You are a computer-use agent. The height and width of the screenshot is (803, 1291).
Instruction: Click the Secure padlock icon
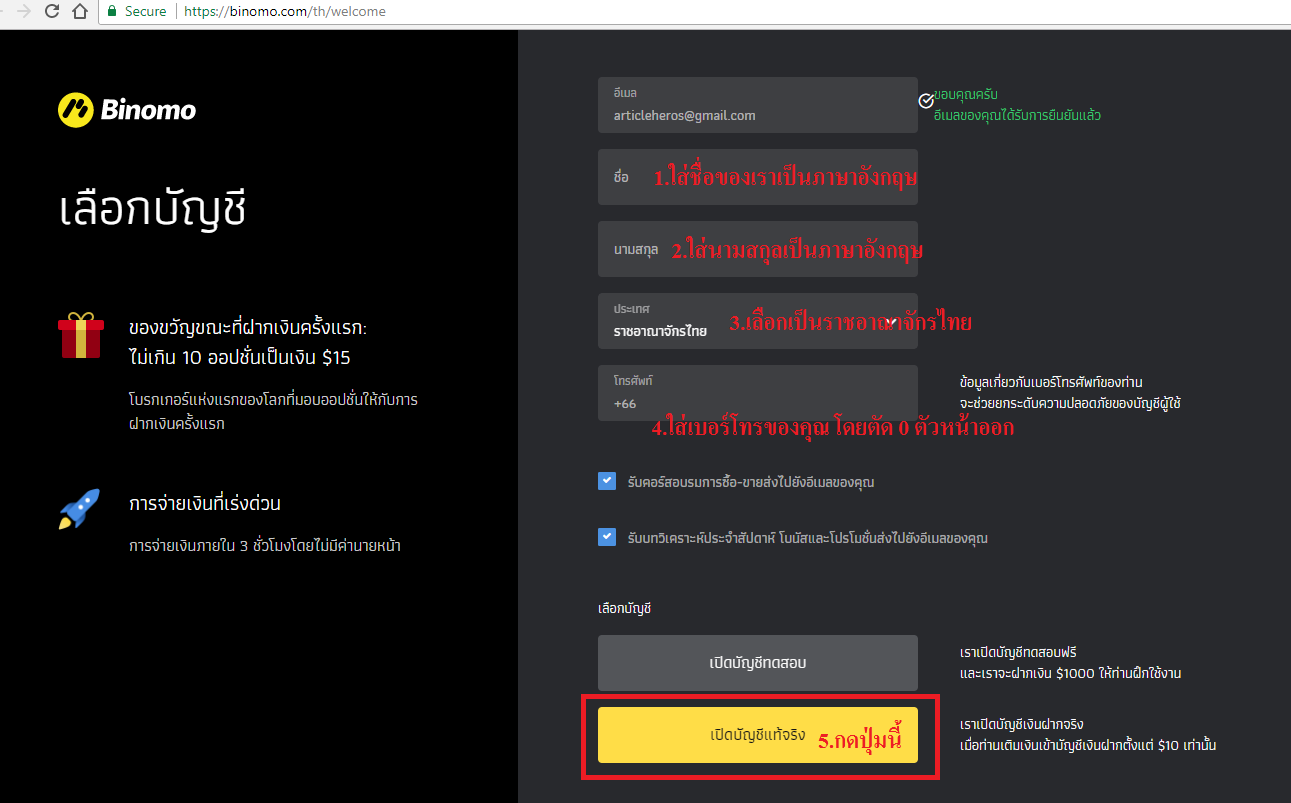pos(111,12)
